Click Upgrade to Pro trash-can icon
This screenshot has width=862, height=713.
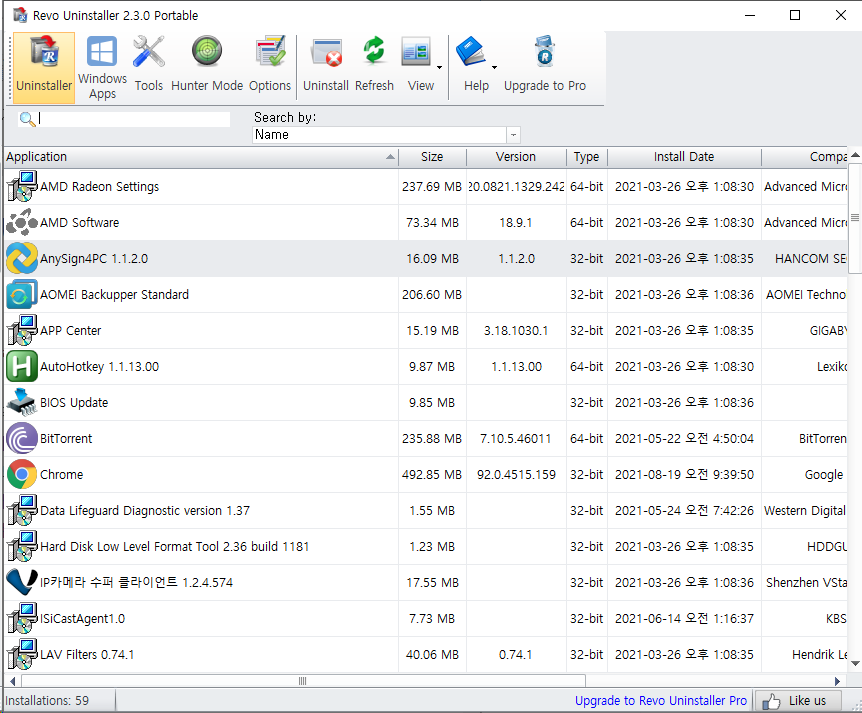click(544, 51)
